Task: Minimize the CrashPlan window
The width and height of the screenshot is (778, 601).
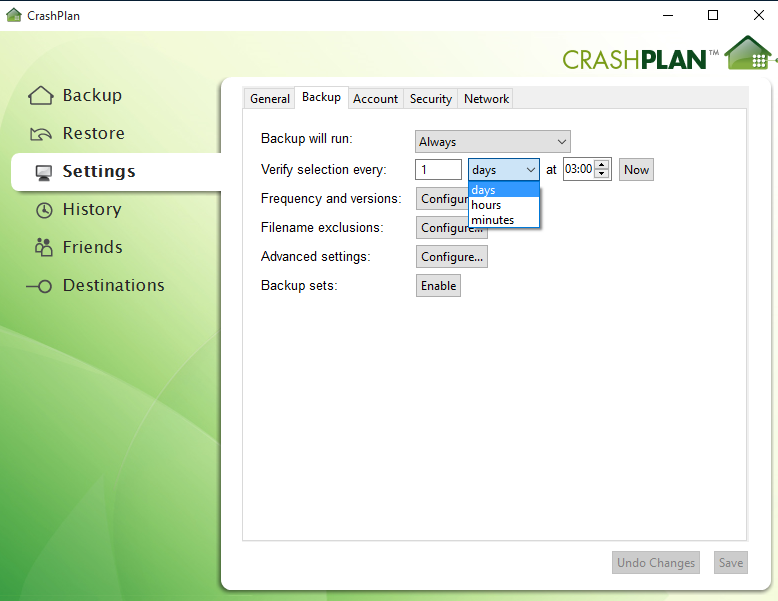Action: (x=668, y=15)
